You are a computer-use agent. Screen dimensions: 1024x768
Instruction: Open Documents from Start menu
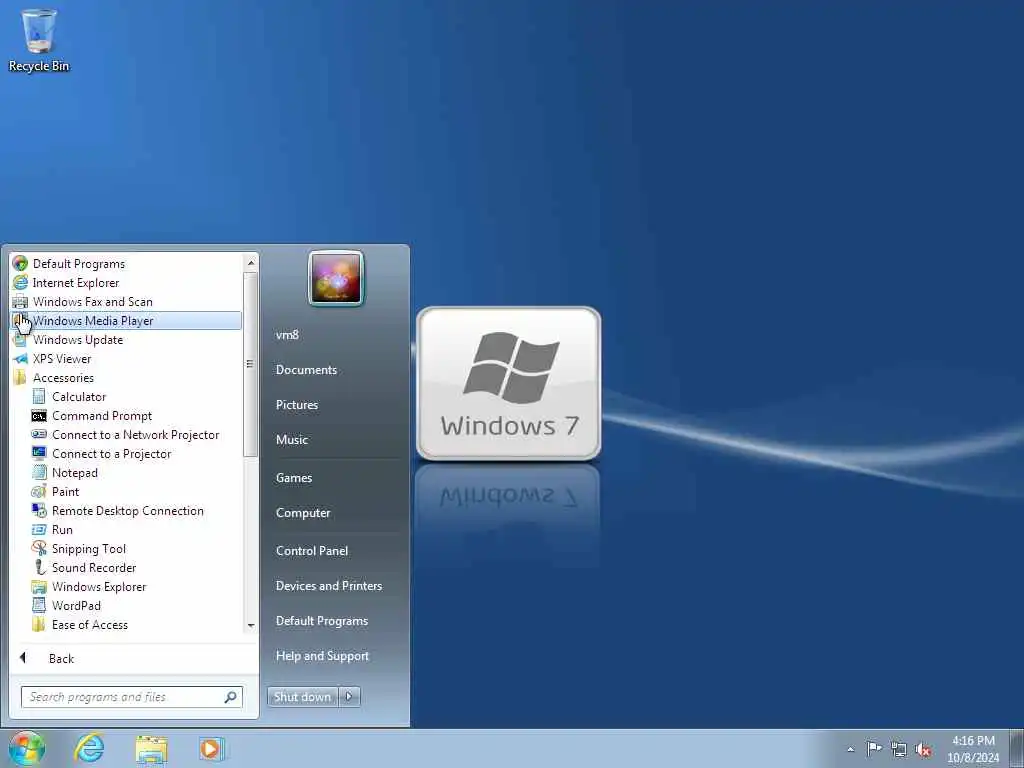point(306,370)
